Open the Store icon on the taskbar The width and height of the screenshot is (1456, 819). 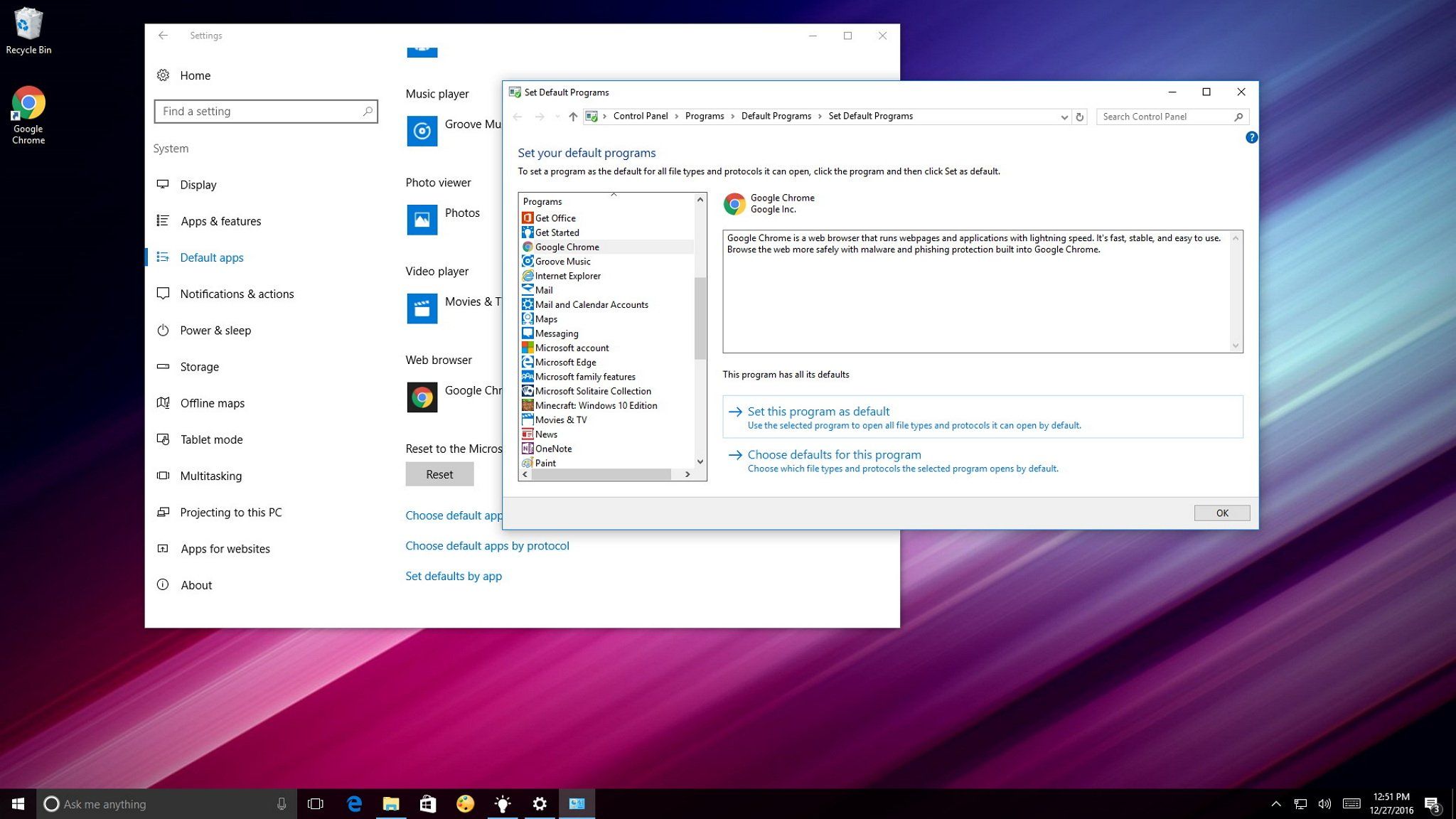(x=428, y=804)
